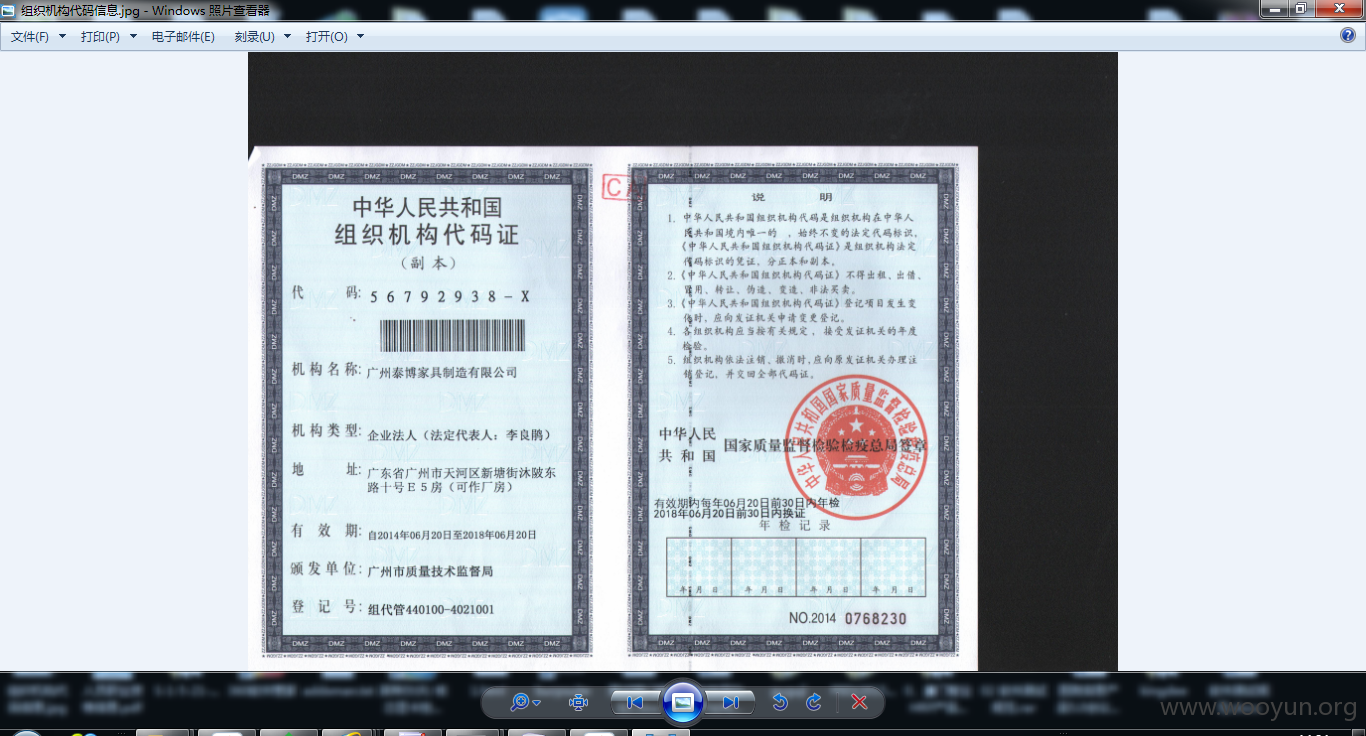Rotate the image clockwise

814,702
